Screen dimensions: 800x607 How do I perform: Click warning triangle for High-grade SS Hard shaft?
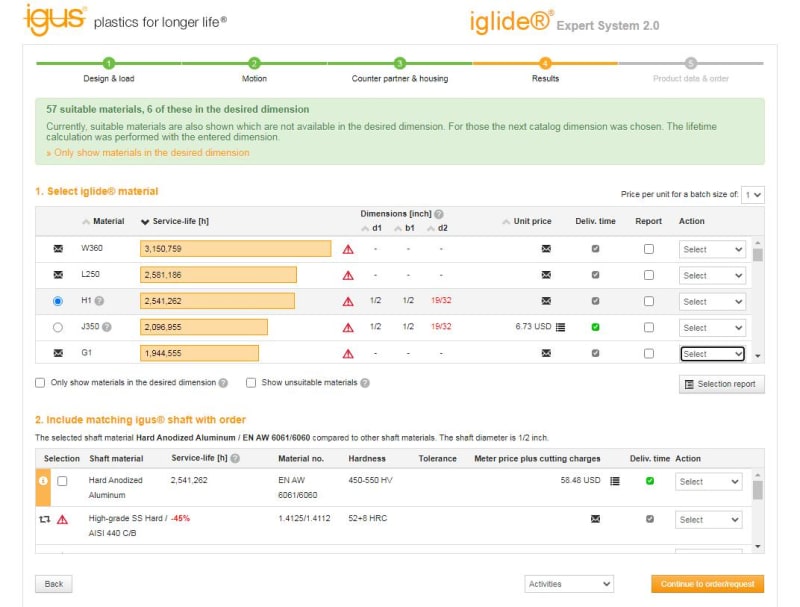[62, 520]
